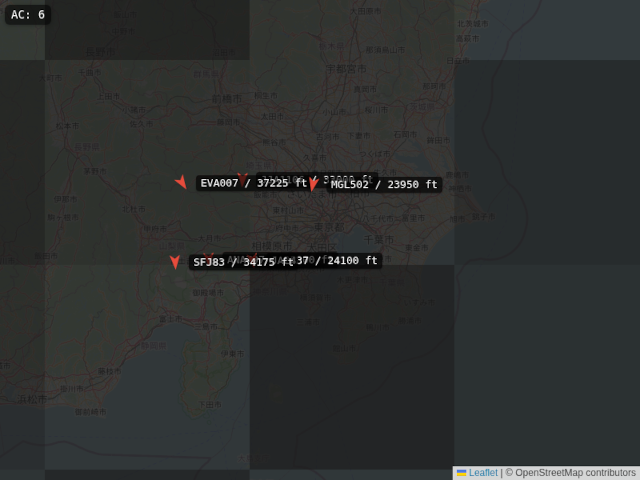Viewport: 640px width, 480px height.
Task: Click the AC: 6 aircraft counter
Action: pyautogui.click(x=28, y=15)
